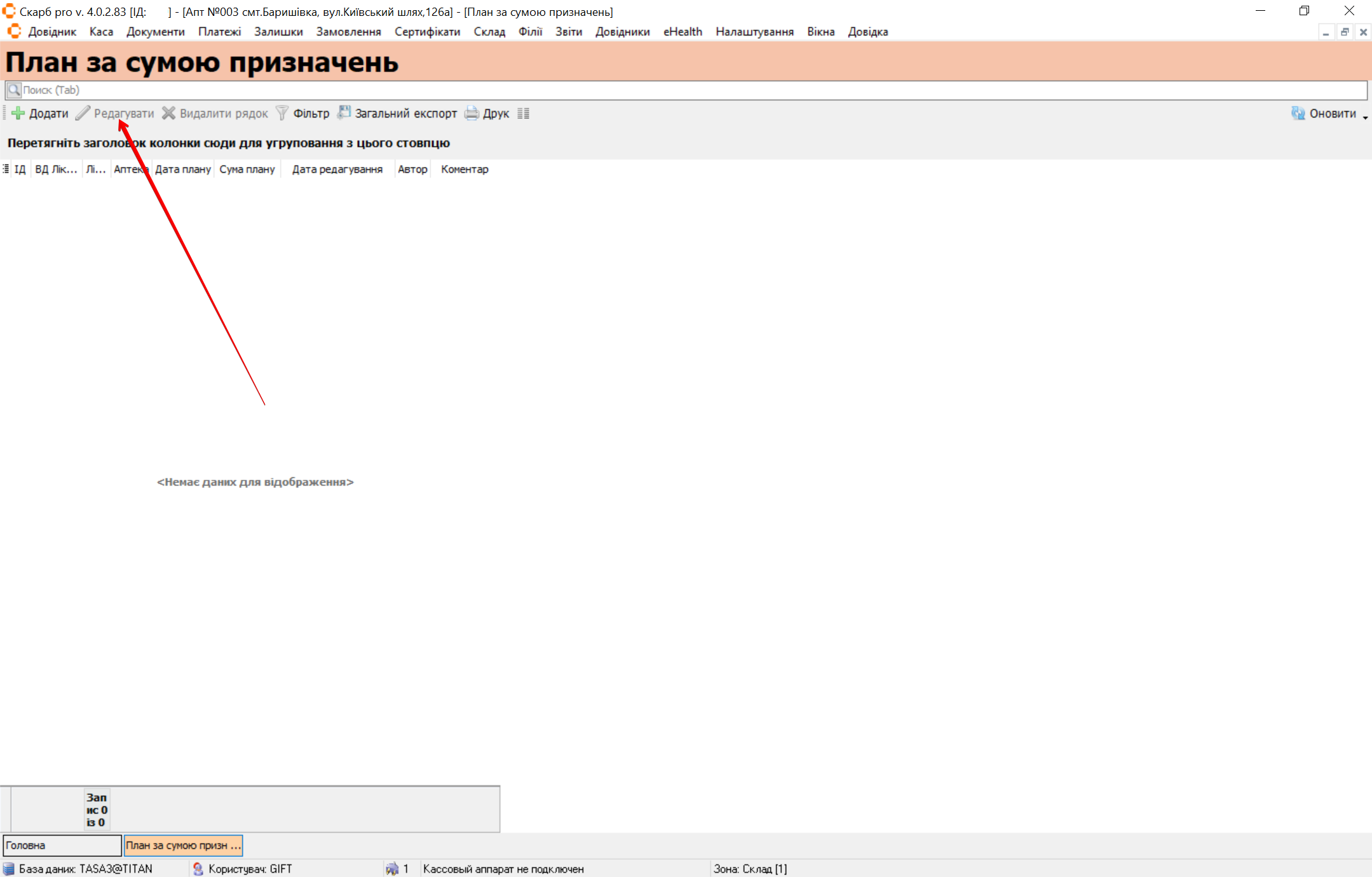Viewport: 1372px width, 877px height.
Task: Open the Документи menu
Action: pos(155,32)
